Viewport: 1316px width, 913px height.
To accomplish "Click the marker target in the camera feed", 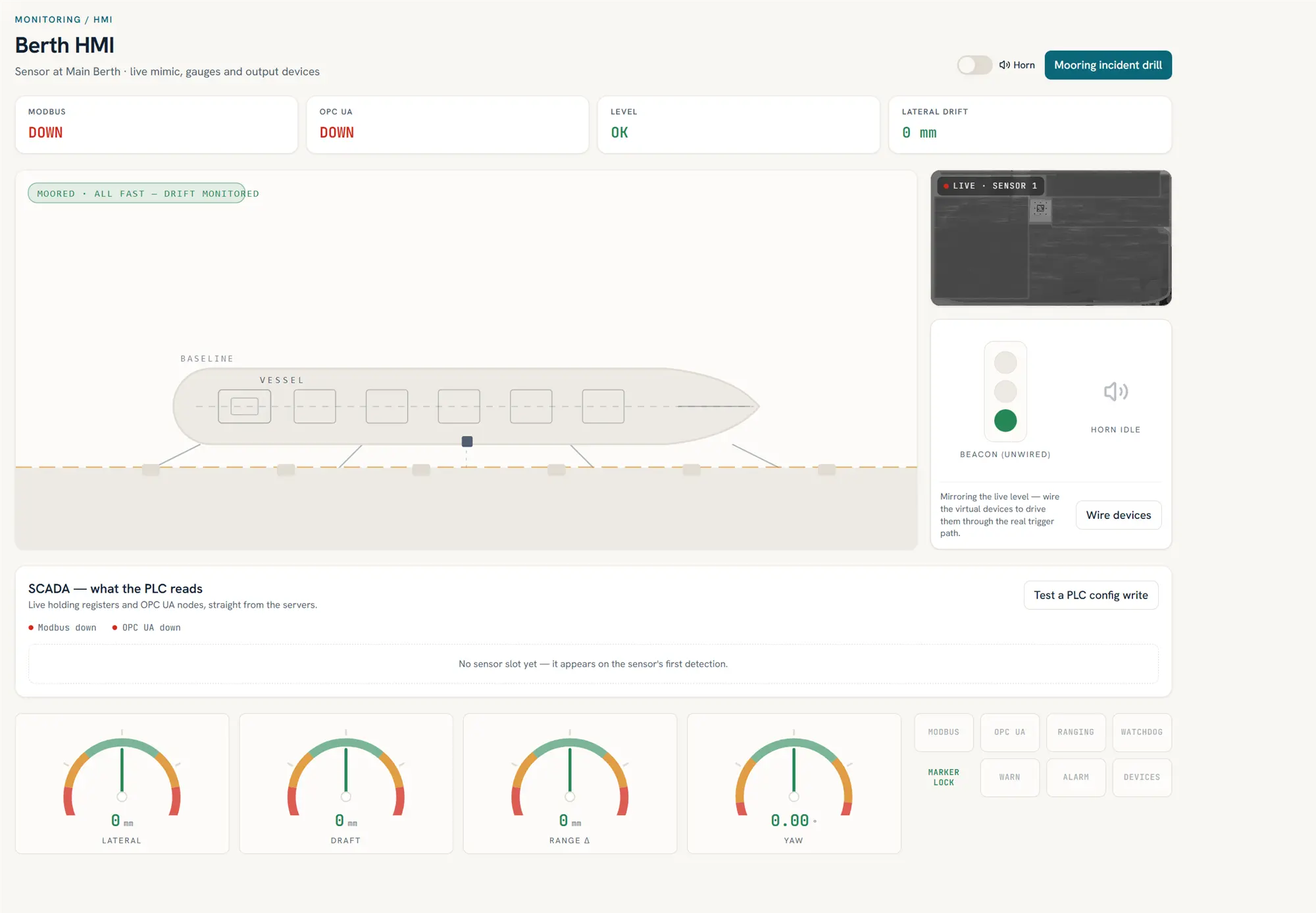I will (1040, 209).
